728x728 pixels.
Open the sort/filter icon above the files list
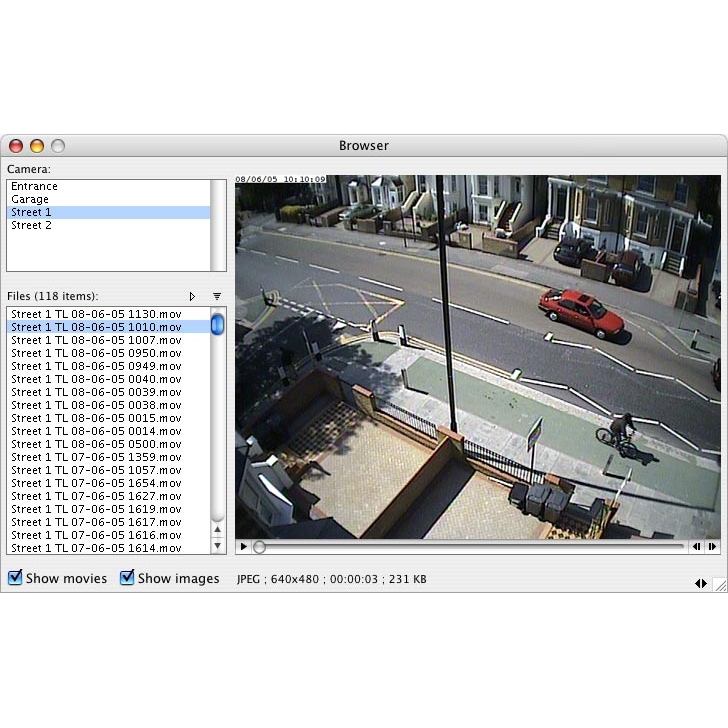pos(217,296)
